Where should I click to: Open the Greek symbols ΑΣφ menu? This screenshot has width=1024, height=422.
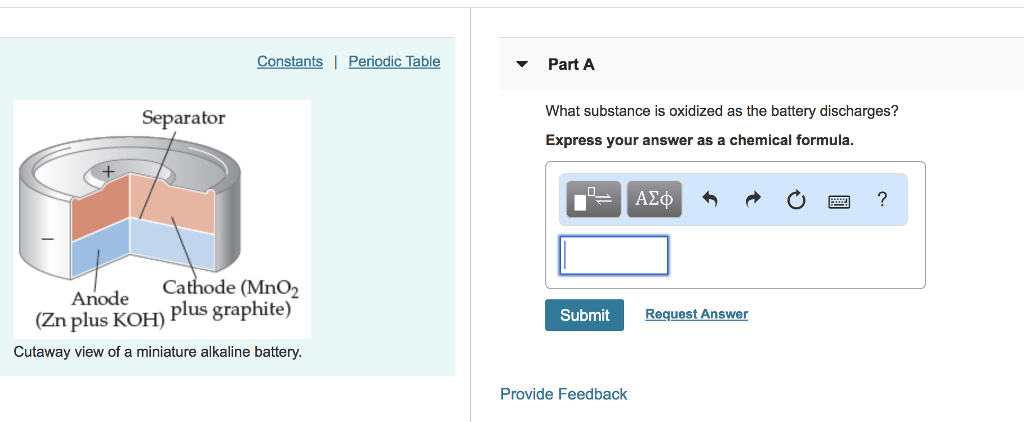pyautogui.click(x=654, y=200)
